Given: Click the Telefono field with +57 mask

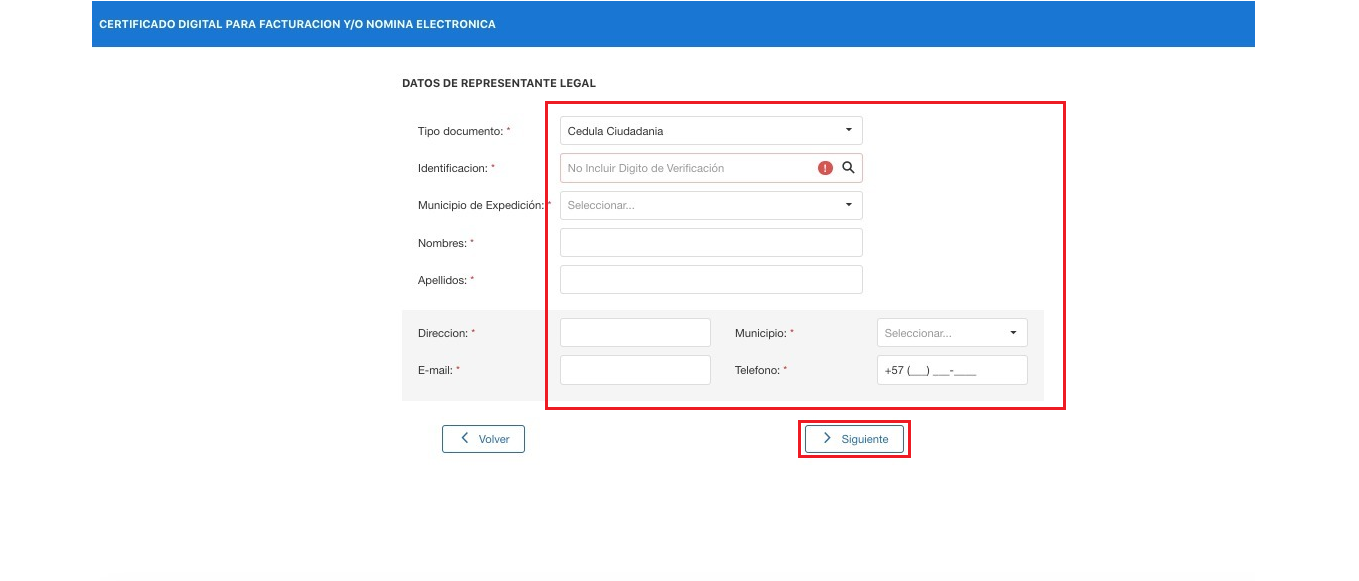Looking at the screenshot, I should point(952,370).
